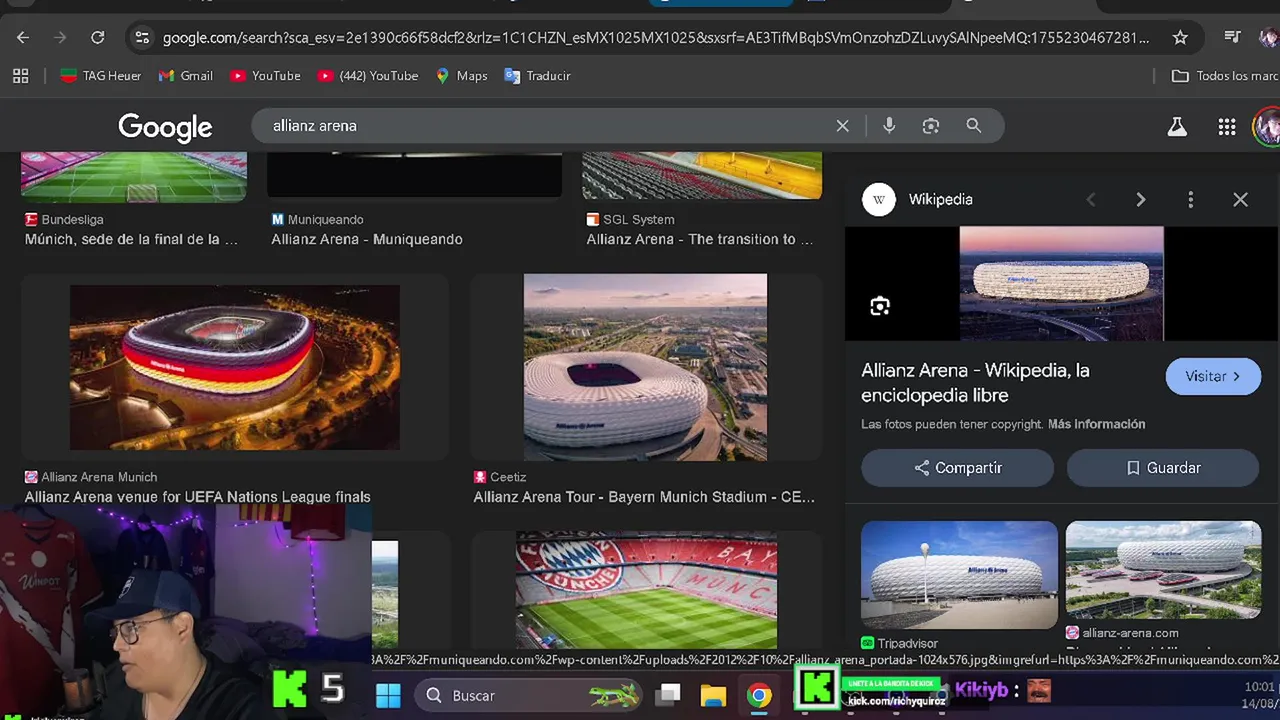This screenshot has width=1280, height=720.
Task: Open the Allianz Arena - Muniqueando result
Action: 367,239
